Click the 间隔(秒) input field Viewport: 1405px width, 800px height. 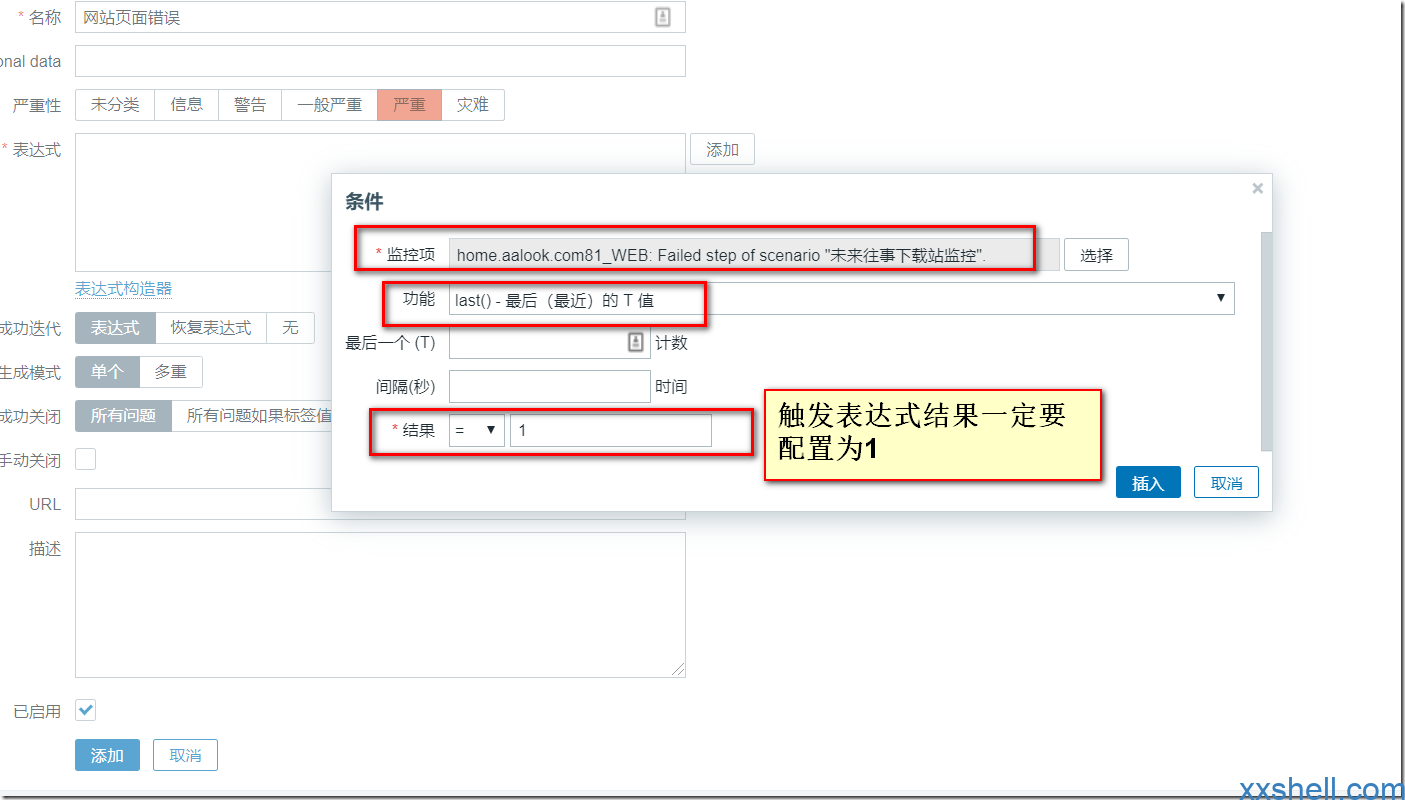549,386
